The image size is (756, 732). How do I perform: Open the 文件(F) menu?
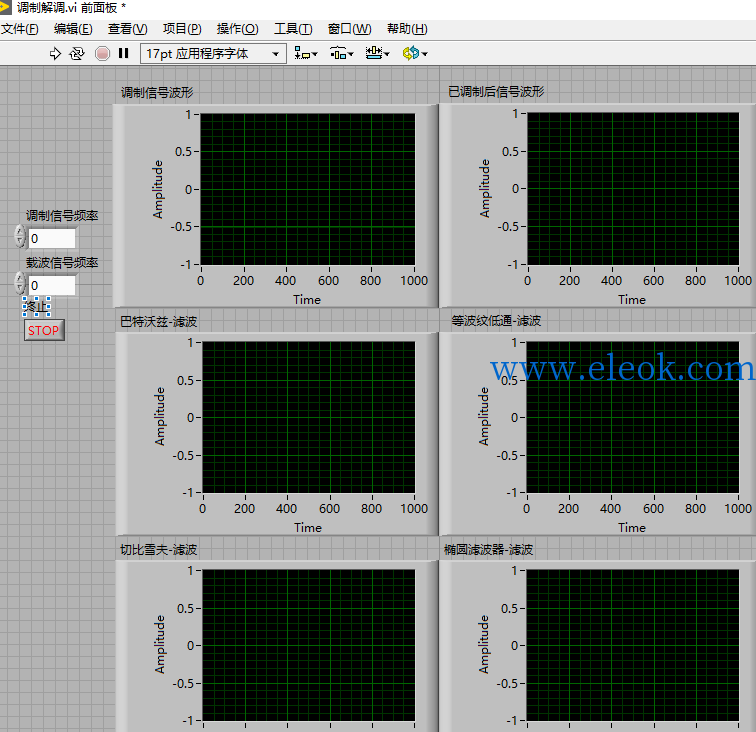pyautogui.click(x=20, y=29)
